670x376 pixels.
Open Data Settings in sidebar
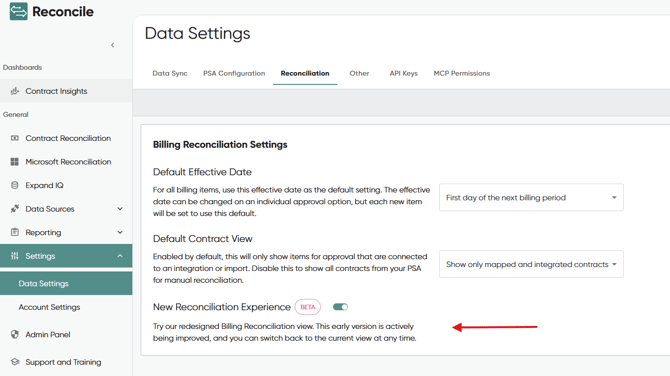click(66, 283)
